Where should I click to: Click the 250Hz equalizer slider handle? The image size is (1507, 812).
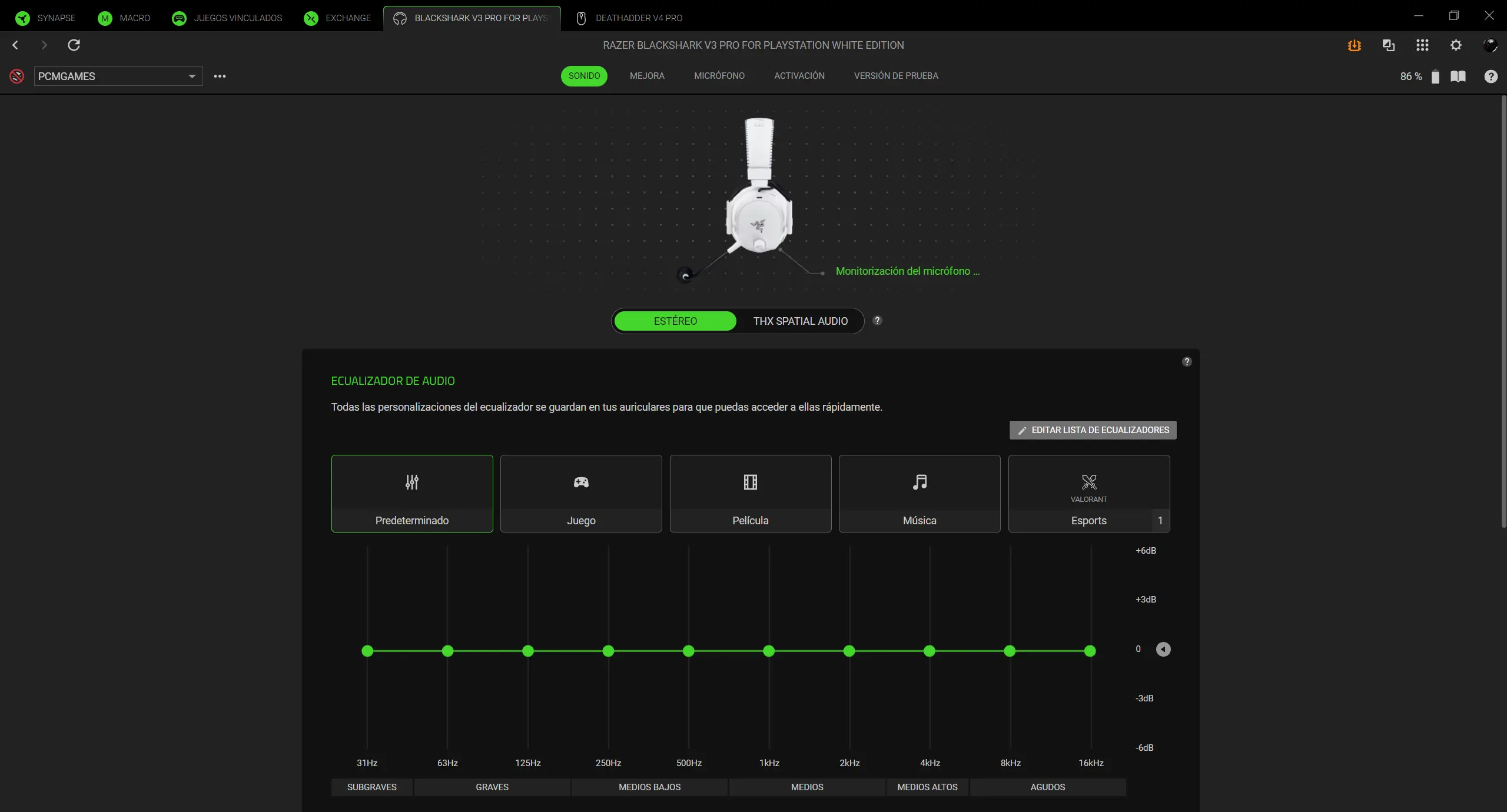[x=608, y=651]
